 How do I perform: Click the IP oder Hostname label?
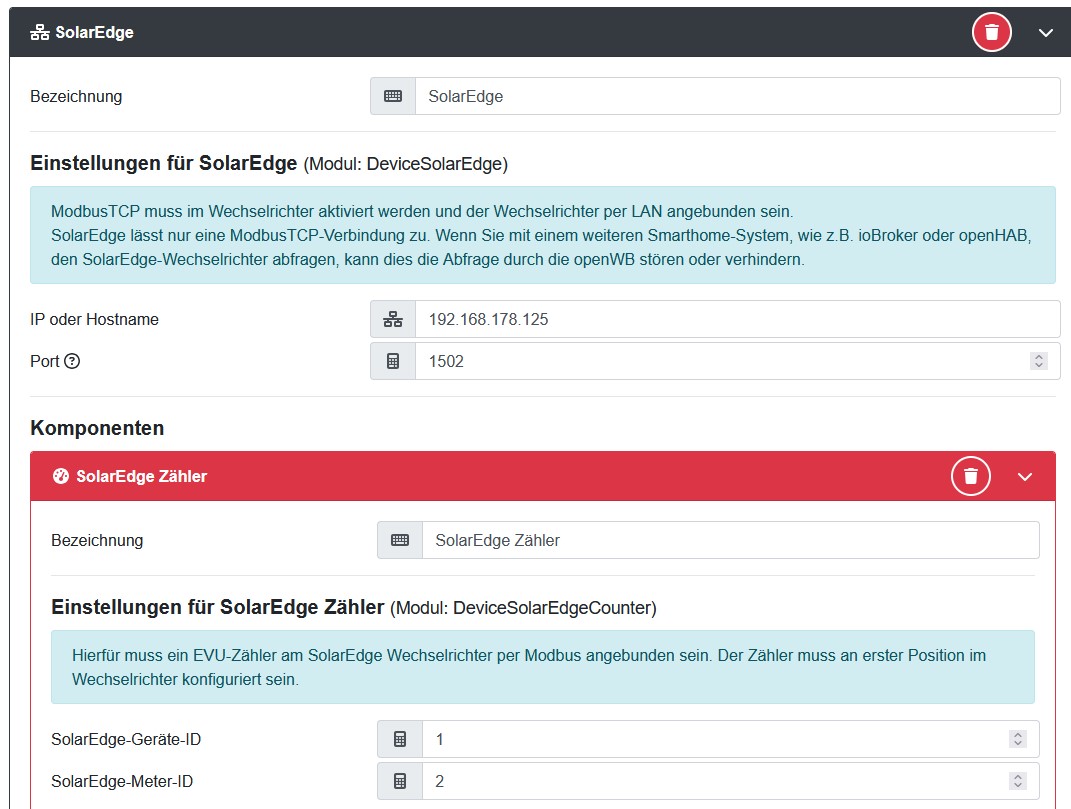(x=94, y=319)
